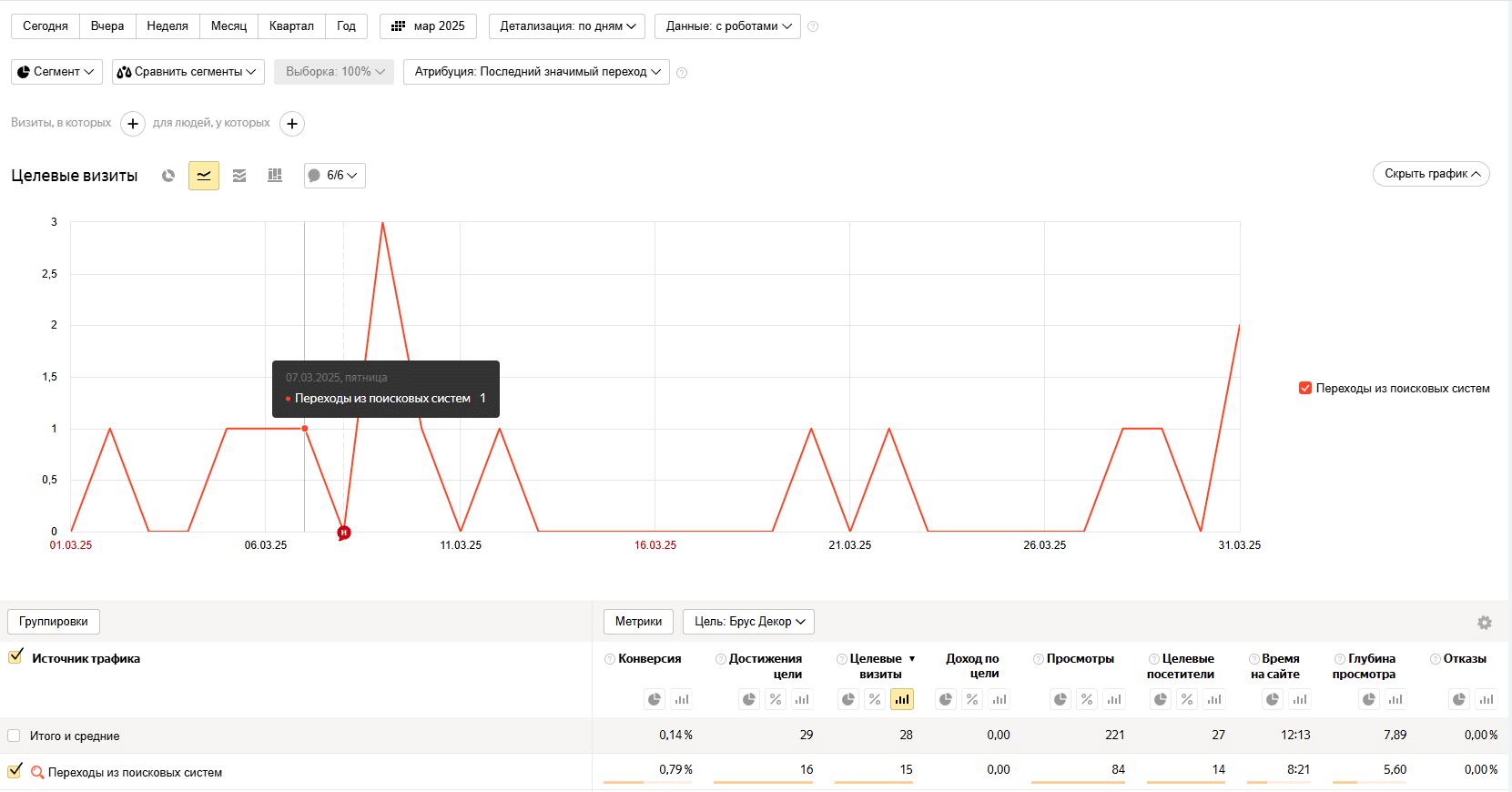1512x792 pixels.
Task: Select the Неделя period tab
Action: [x=167, y=26]
